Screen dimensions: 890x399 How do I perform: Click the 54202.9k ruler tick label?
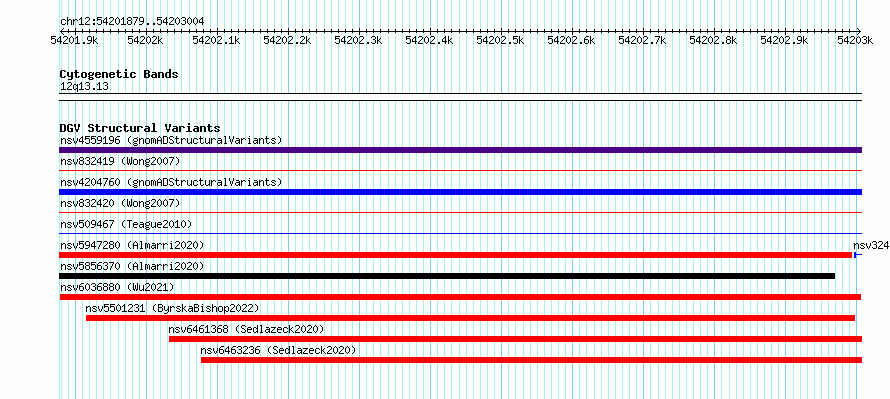[x=783, y=40]
